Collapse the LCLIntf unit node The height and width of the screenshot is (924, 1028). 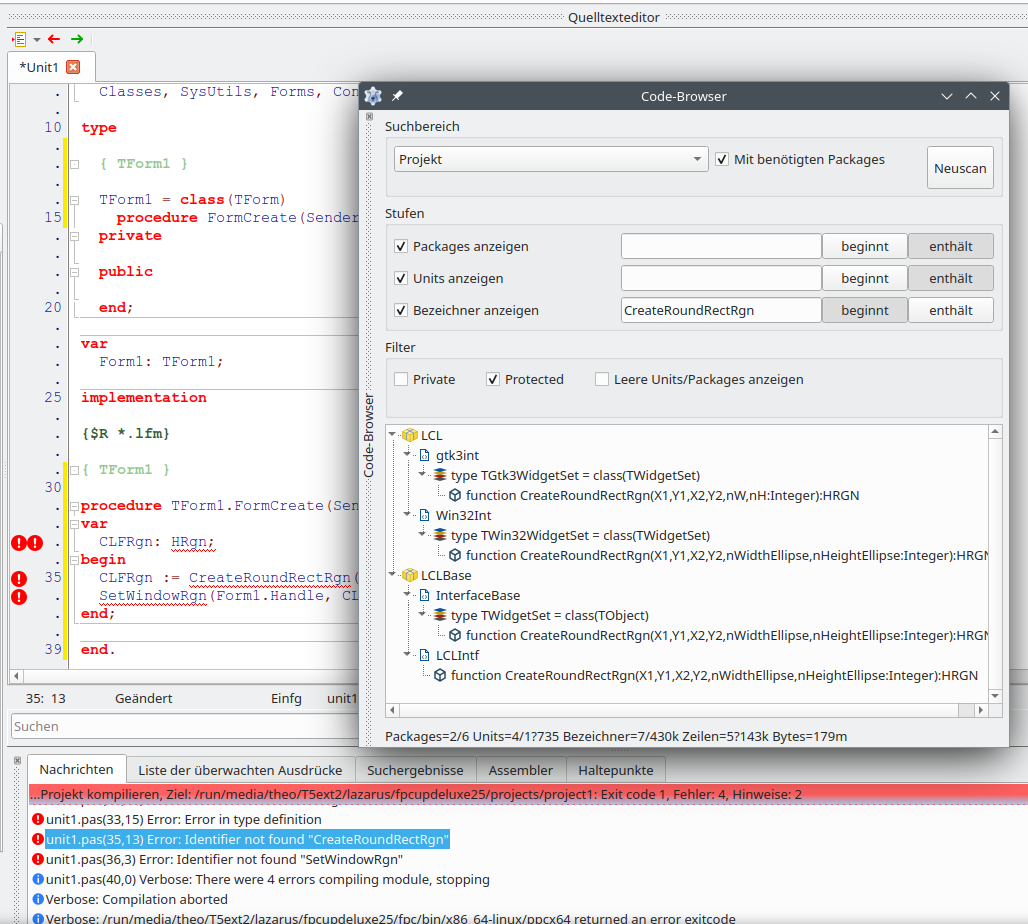407,654
